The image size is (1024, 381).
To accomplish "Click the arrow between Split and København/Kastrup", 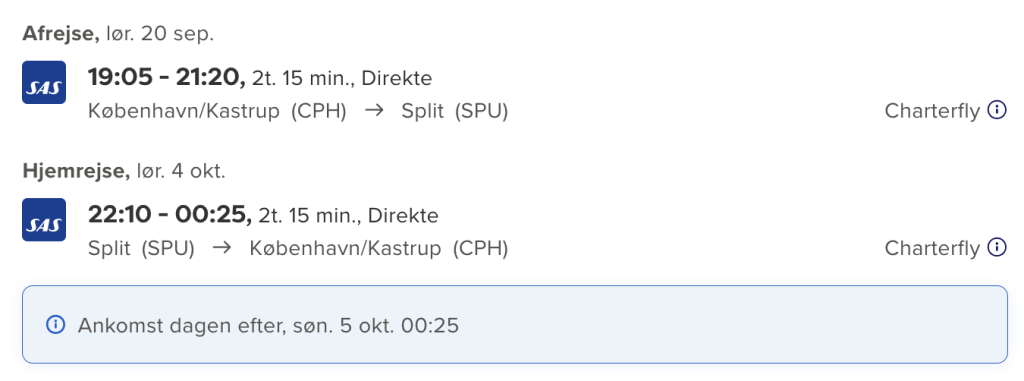I will [x=223, y=248].
